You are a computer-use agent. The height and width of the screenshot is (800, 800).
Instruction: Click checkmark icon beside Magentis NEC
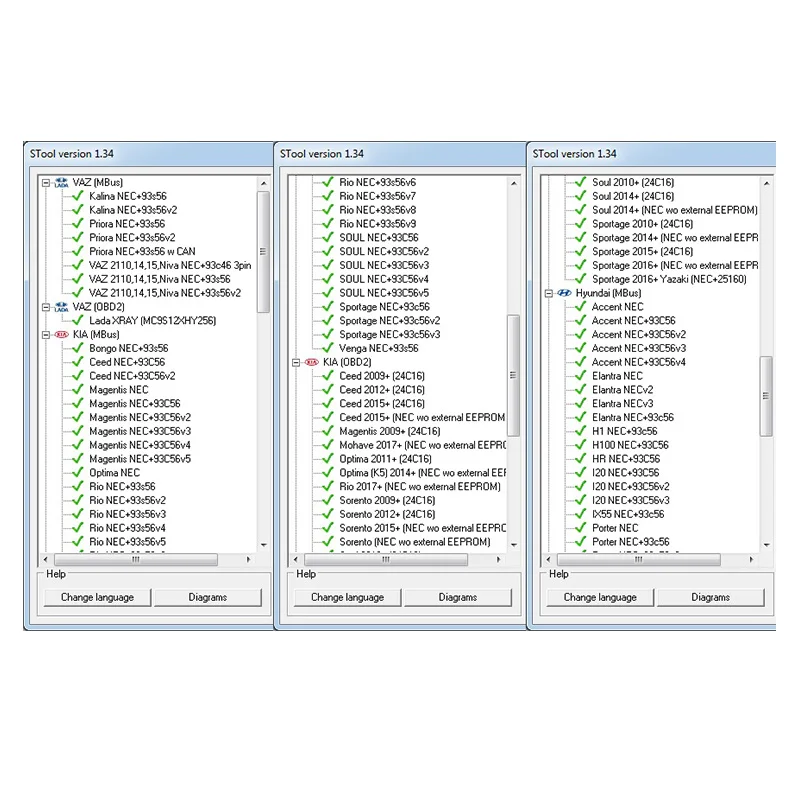(x=78, y=390)
